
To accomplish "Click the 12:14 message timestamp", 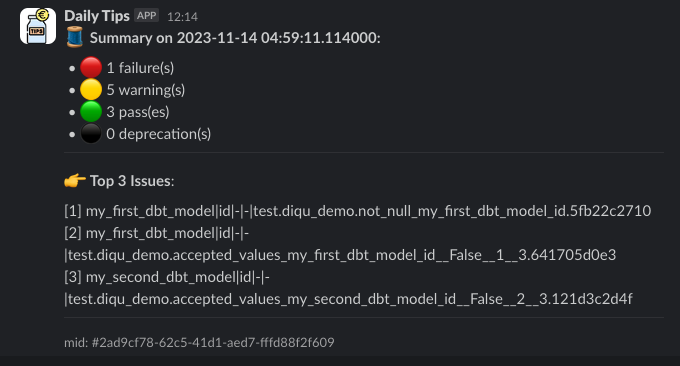I will (x=182, y=17).
